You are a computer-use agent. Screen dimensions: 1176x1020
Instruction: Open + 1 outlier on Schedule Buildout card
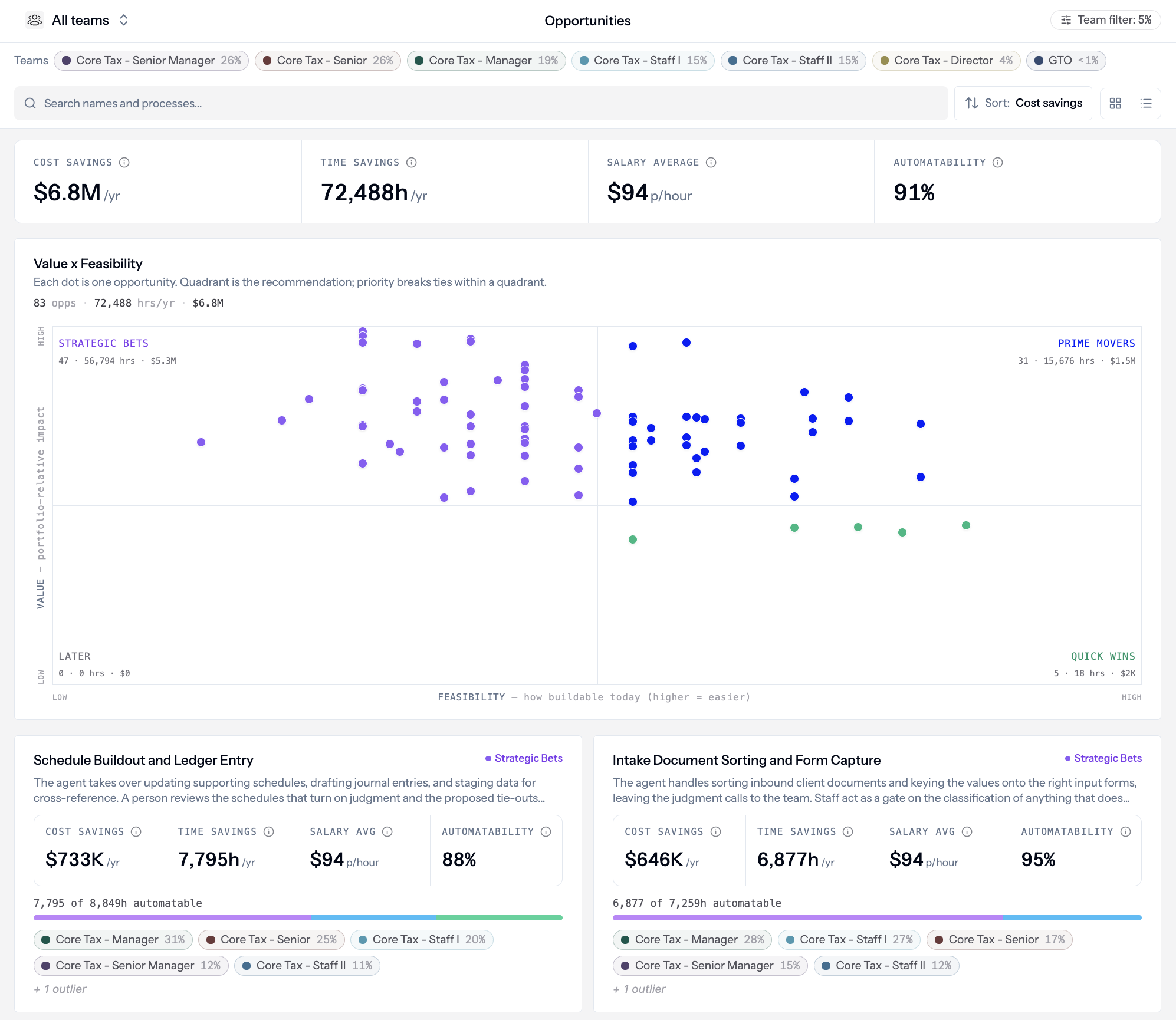pos(60,989)
